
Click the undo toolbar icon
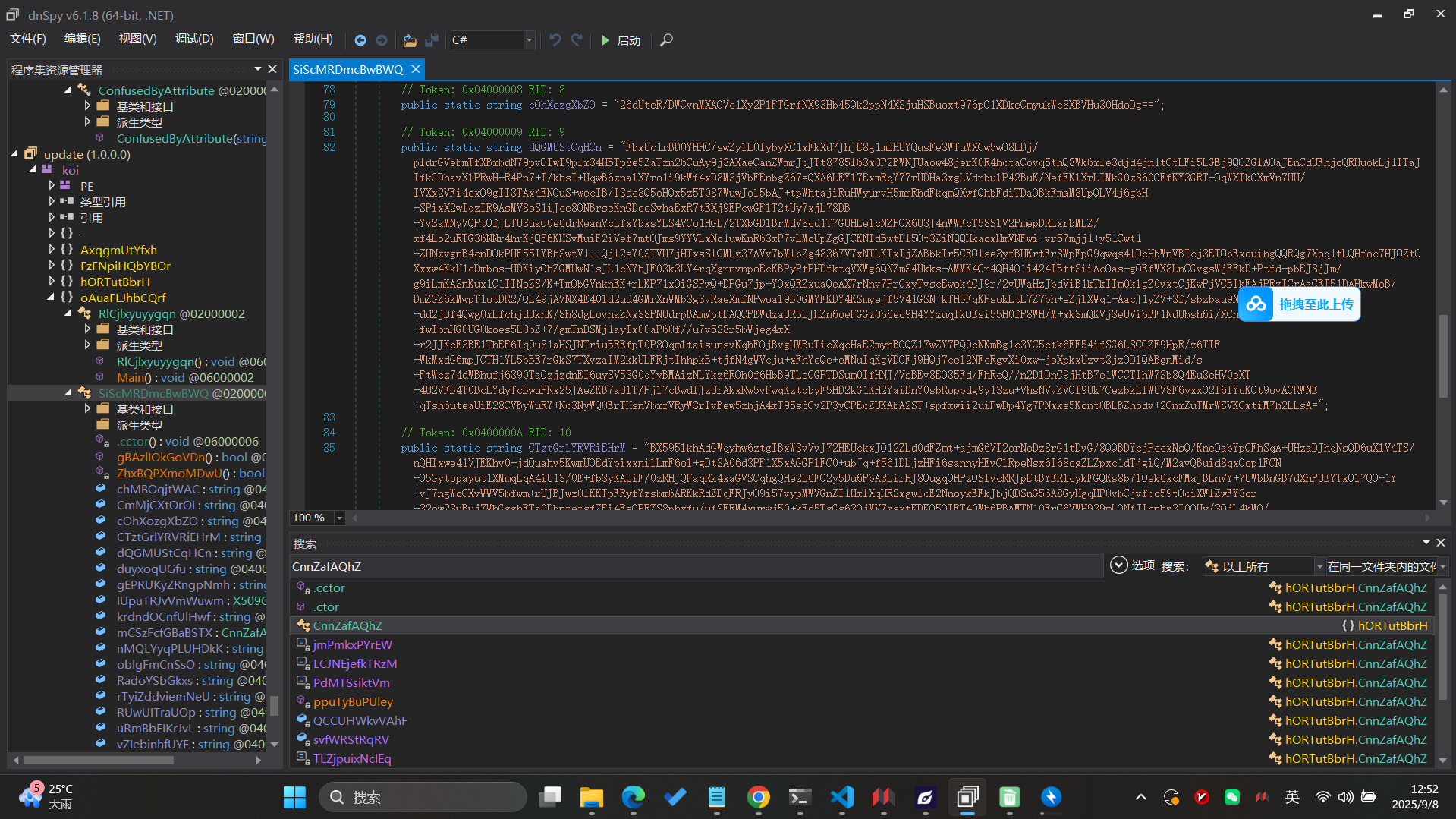point(555,40)
